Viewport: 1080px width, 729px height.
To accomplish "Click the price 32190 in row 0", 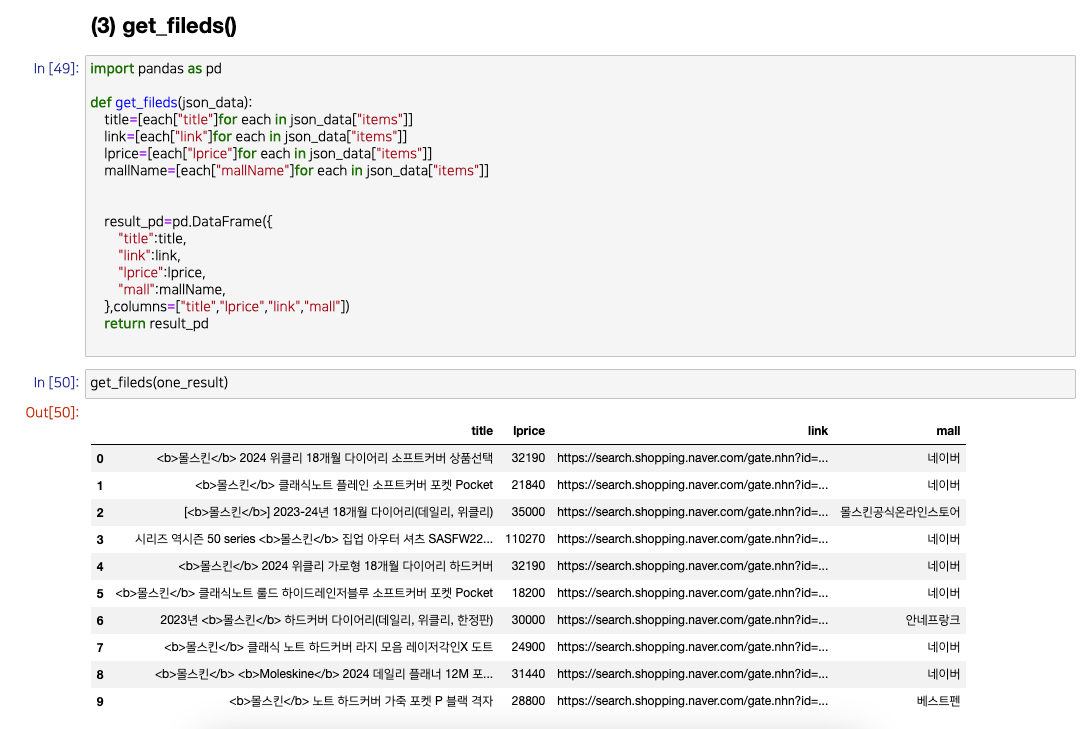I will coord(528,458).
